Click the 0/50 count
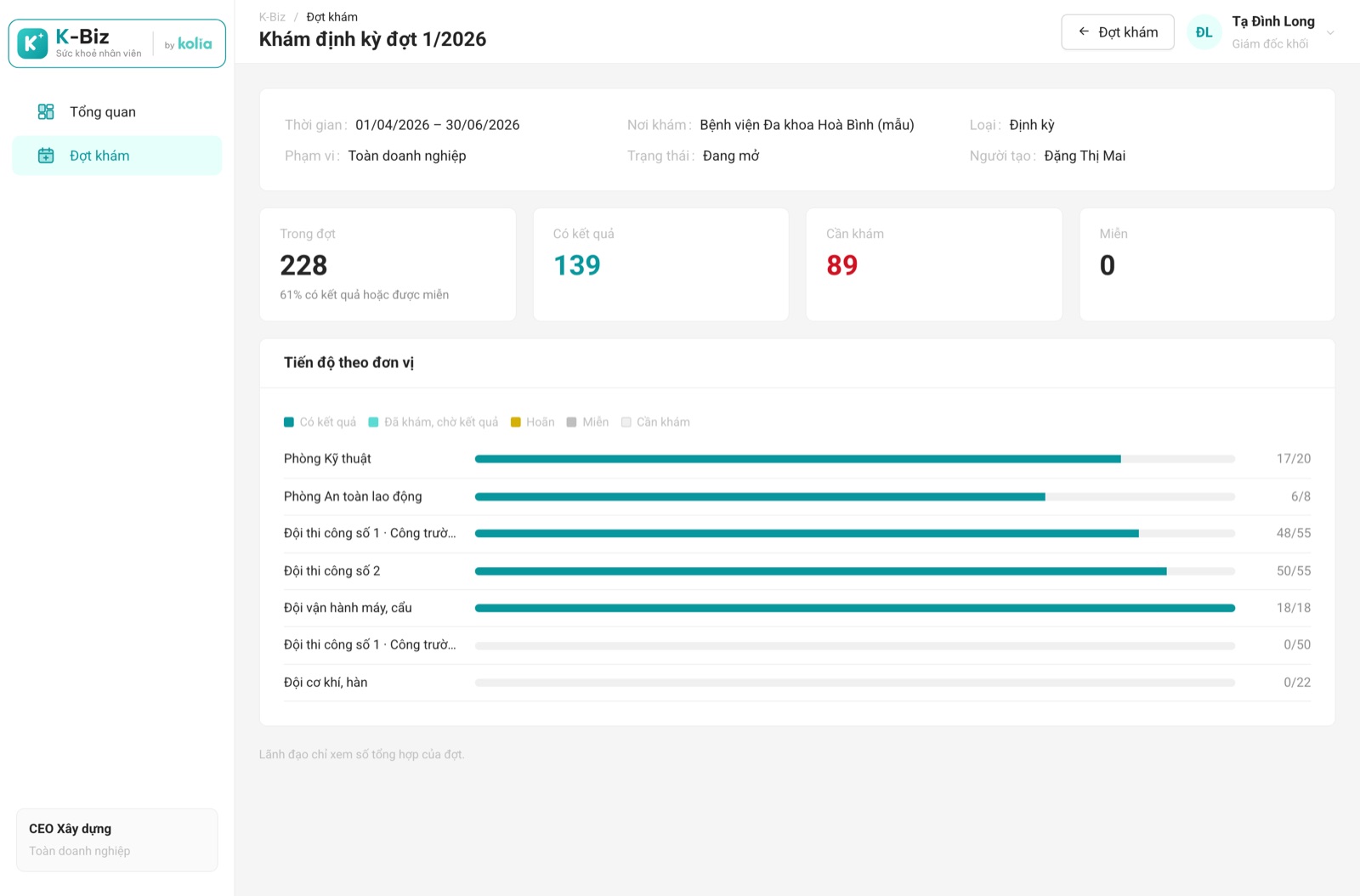This screenshot has width=1360, height=896. 1297,644
